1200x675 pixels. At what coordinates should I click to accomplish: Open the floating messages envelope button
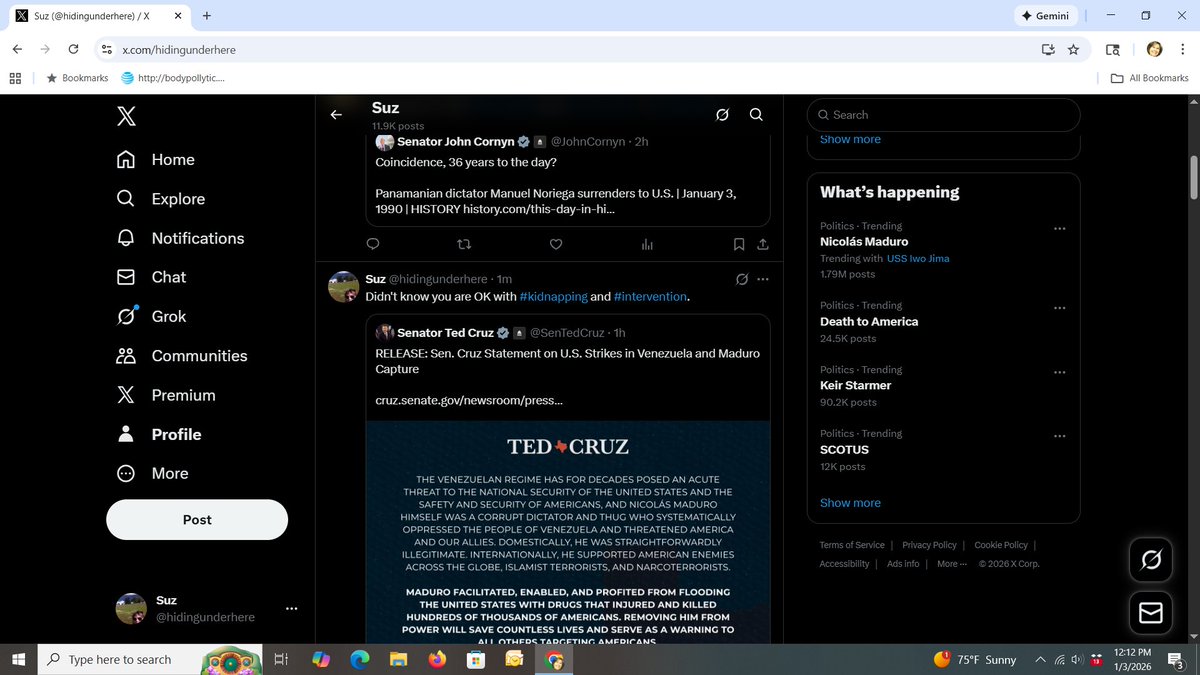(x=1151, y=612)
